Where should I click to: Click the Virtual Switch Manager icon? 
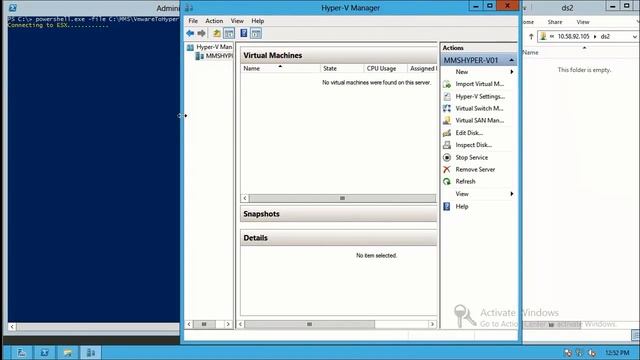tap(447, 109)
